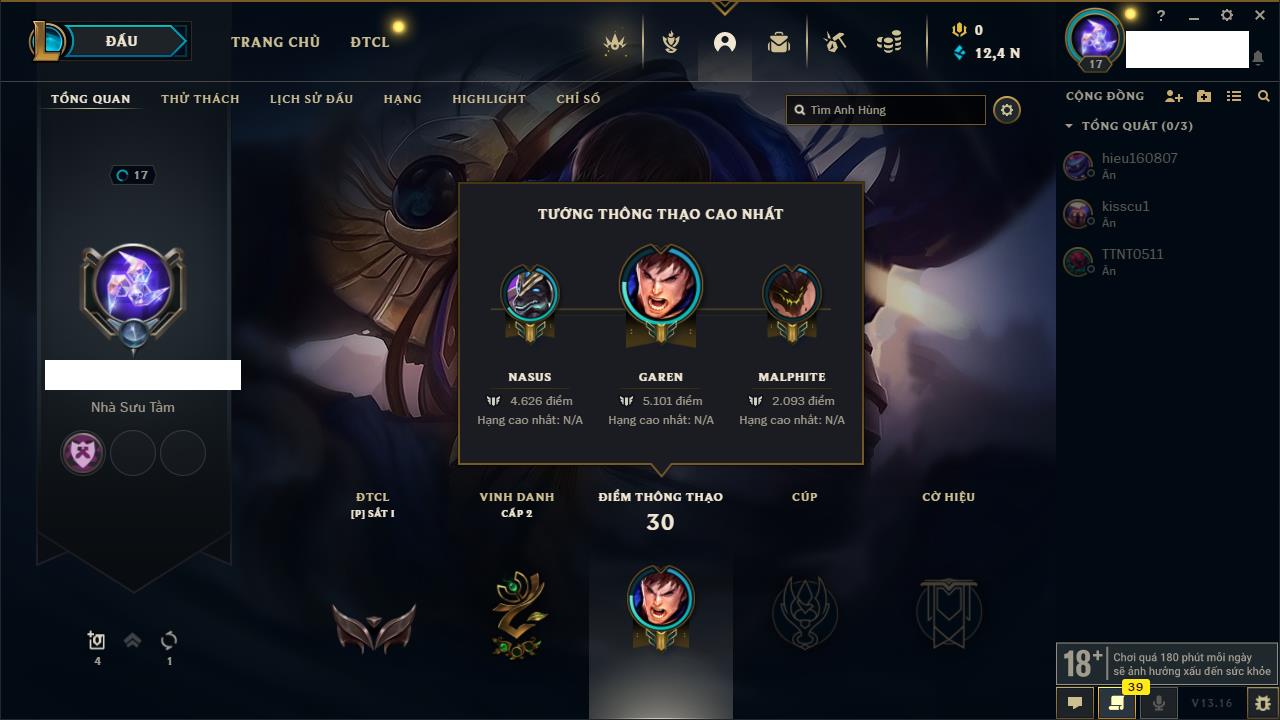
Task: Open the Thử Thách tab
Action: [x=200, y=99]
